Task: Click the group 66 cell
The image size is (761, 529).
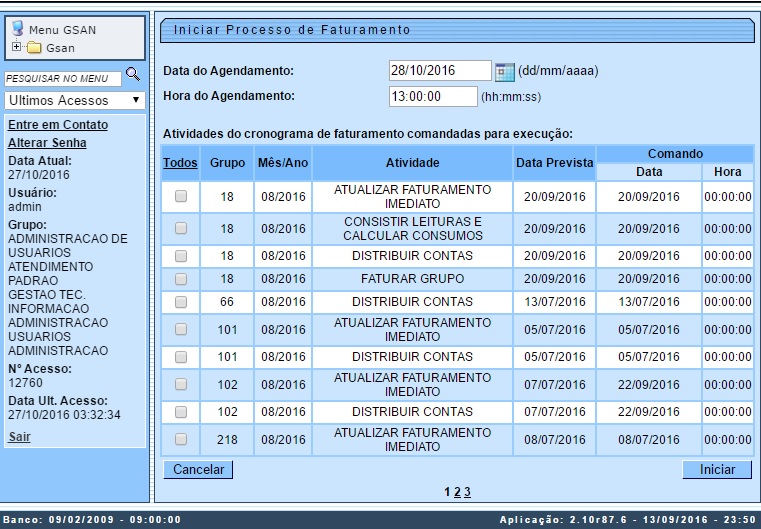Action: click(x=227, y=302)
